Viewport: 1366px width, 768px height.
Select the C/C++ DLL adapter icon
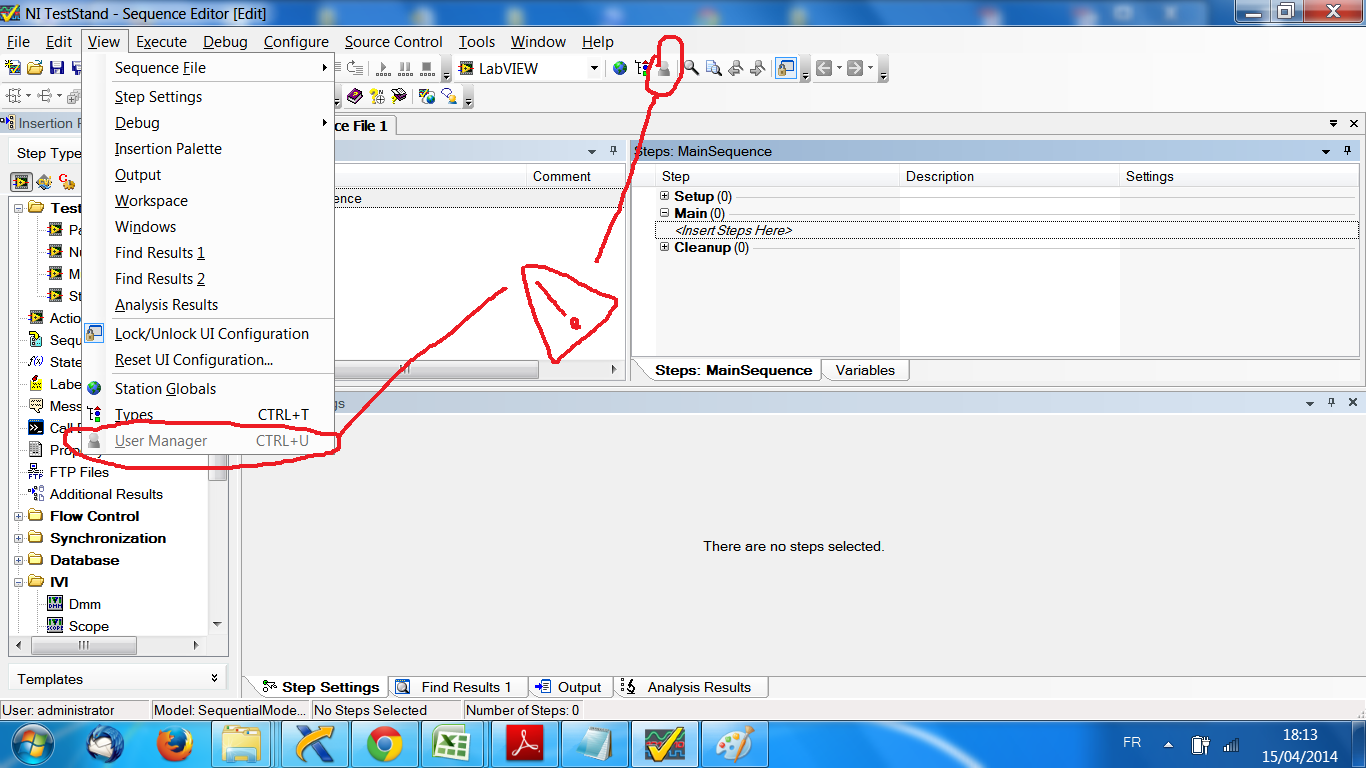tap(66, 182)
